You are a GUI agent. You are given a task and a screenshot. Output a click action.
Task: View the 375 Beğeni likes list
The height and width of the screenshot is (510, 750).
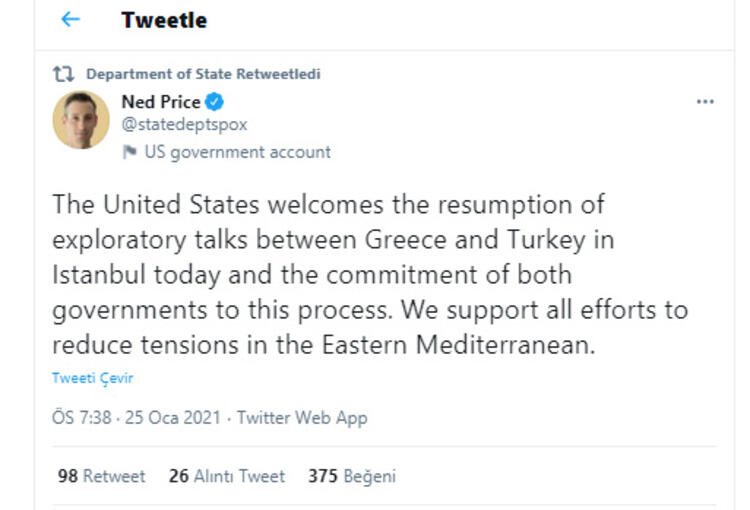352,476
